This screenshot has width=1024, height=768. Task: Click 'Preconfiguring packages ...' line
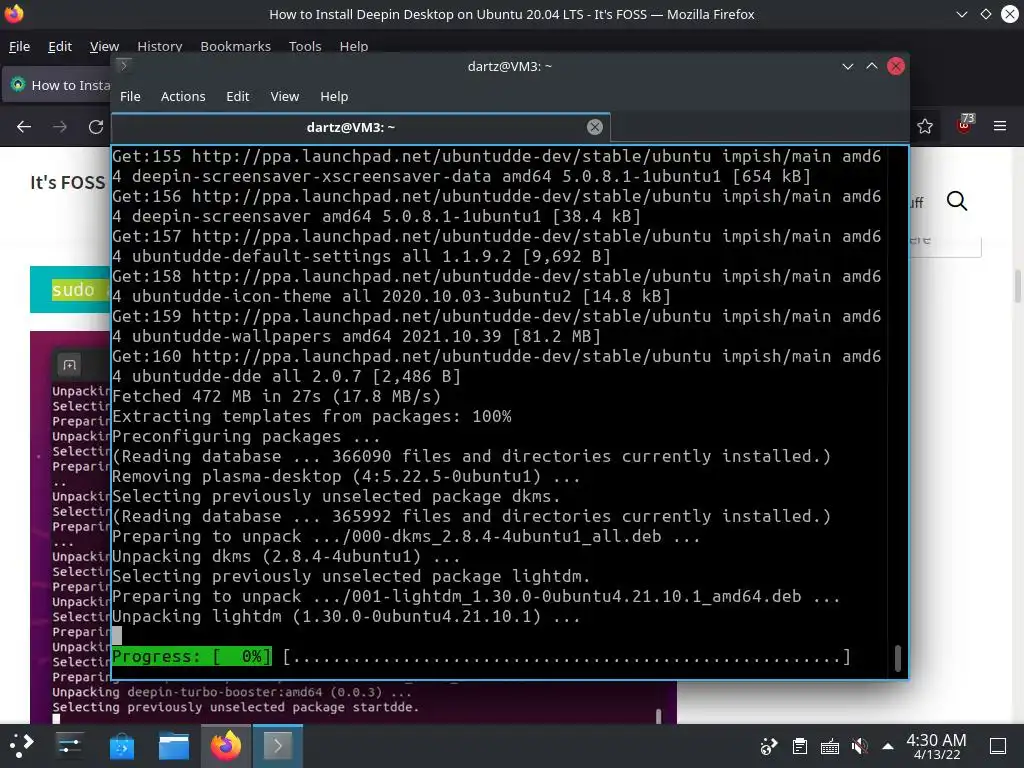tap(246, 436)
